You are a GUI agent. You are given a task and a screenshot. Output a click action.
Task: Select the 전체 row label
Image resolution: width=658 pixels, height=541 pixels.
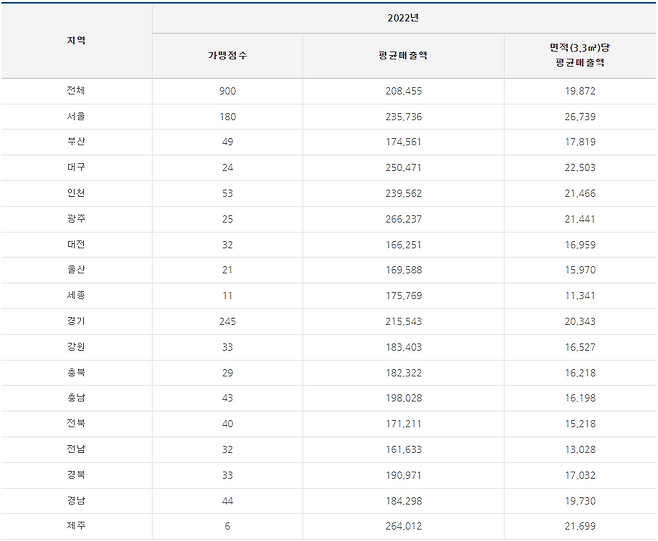pos(76,91)
